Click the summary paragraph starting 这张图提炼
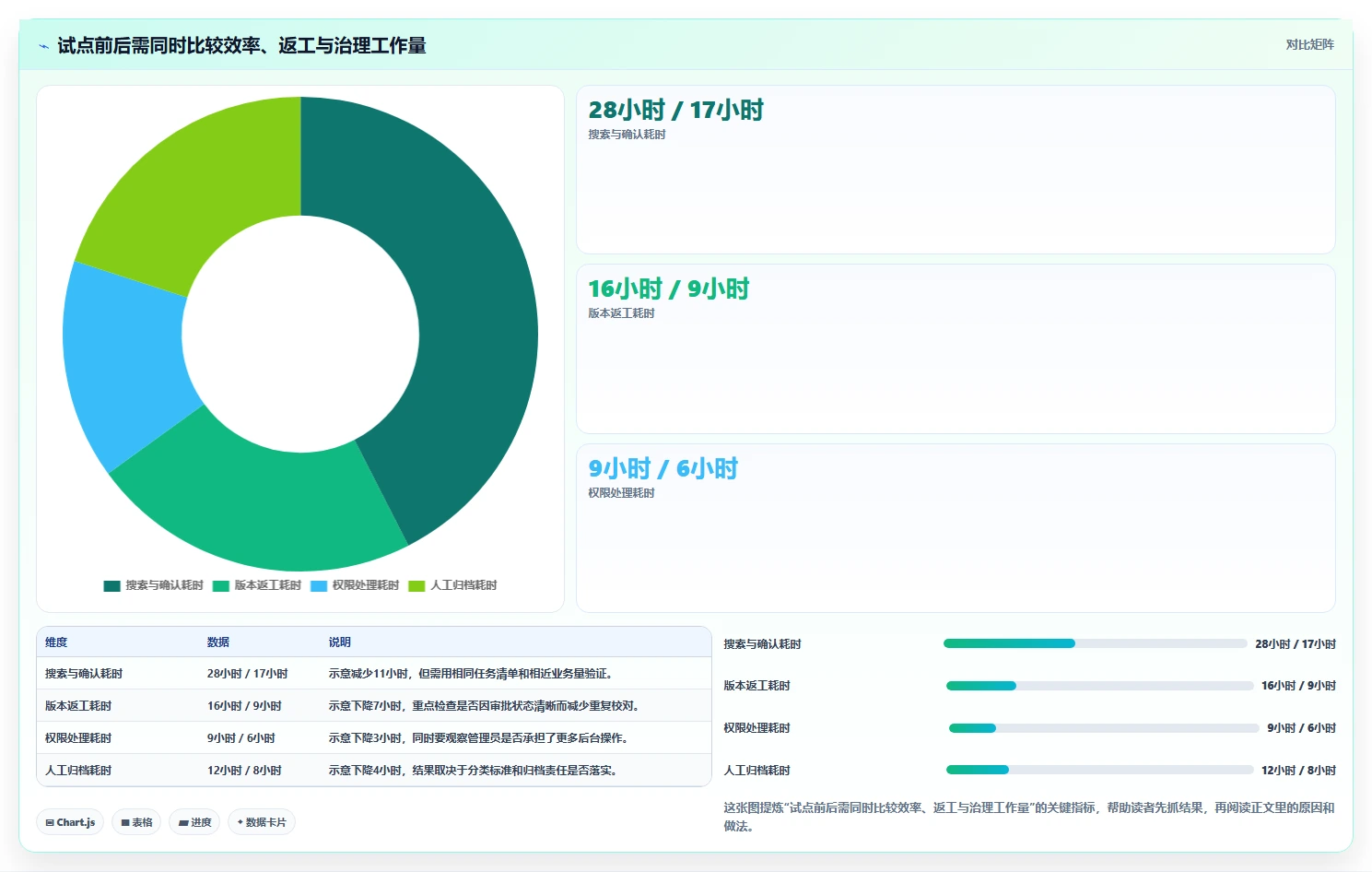This screenshot has width=1372, height=872. click(1029, 817)
